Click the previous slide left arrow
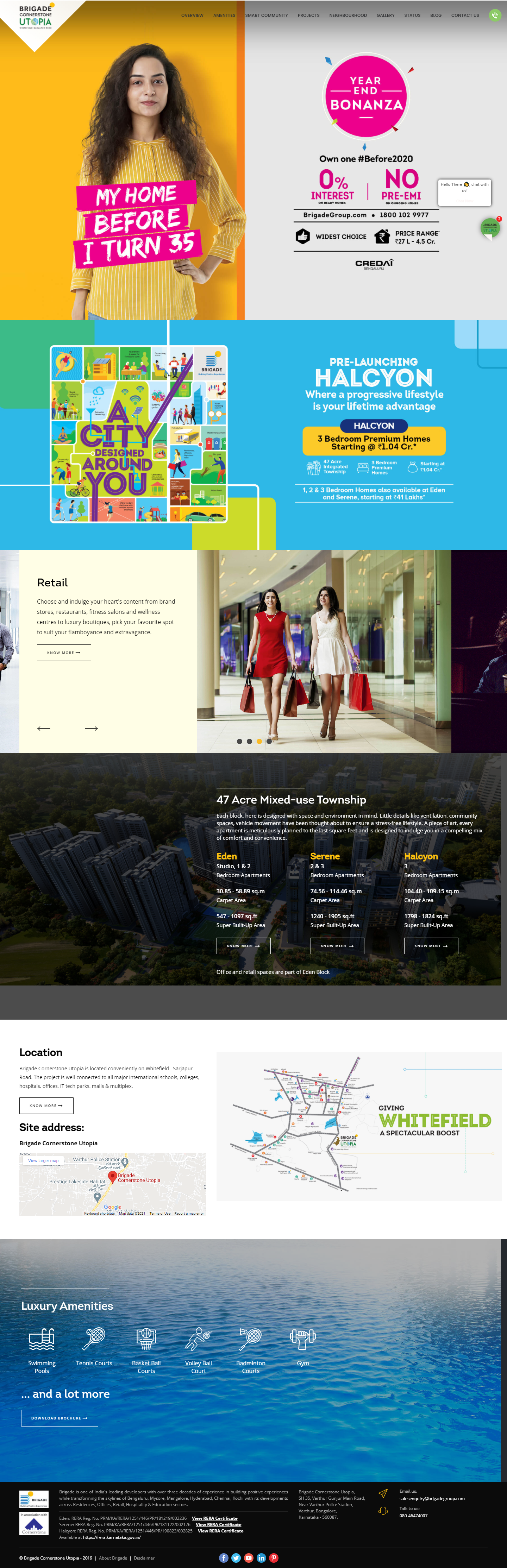507x1568 pixels. point(44,728)
